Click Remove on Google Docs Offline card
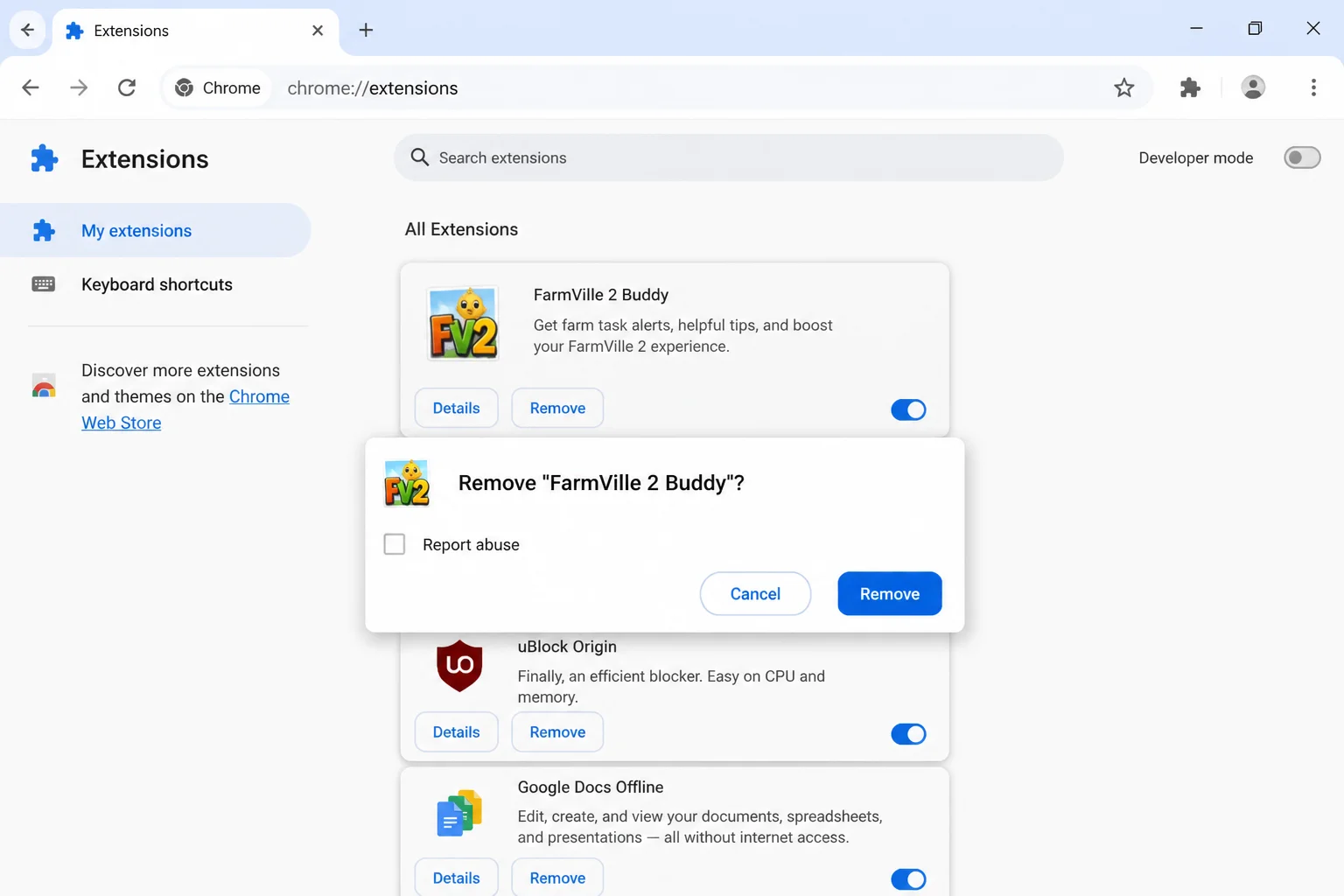1344x896 pixels. tap(557, 878)
